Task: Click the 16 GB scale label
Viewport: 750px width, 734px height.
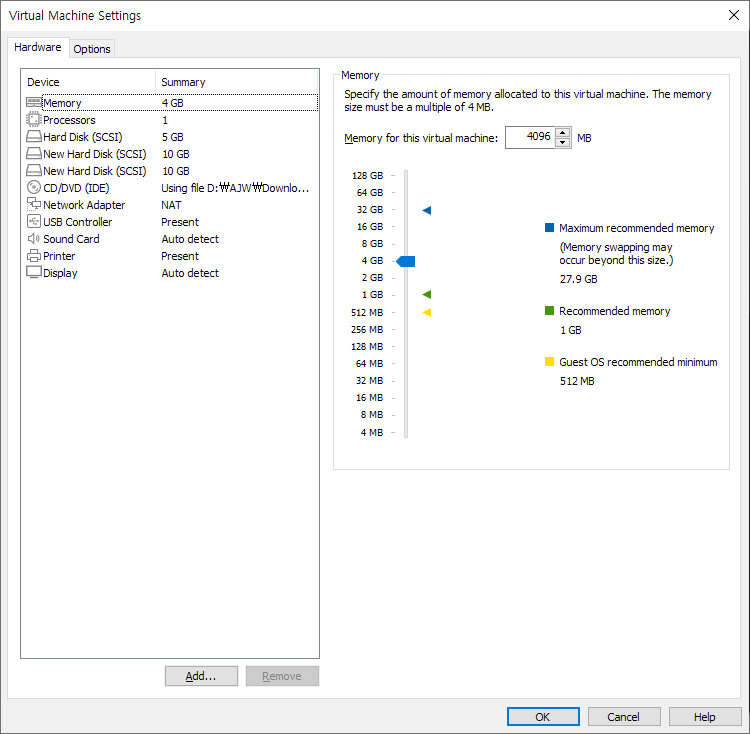Action: (370, 226)
